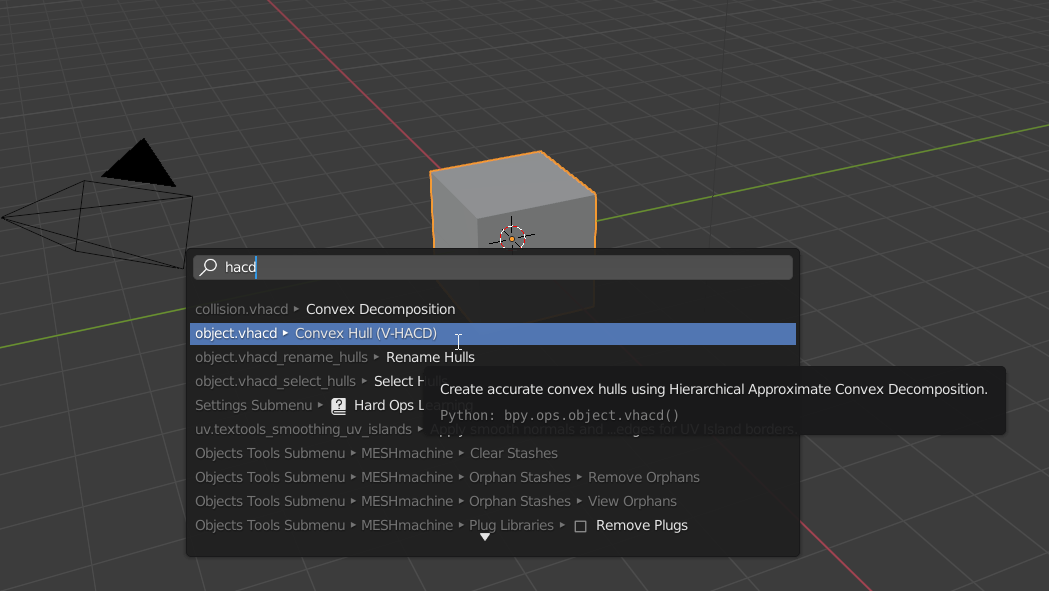Image resolution: width=1049 pixels, height=591 pixels.
Task: Toggle the Remove Plugs checkbox
Action: tap(581, 525)
